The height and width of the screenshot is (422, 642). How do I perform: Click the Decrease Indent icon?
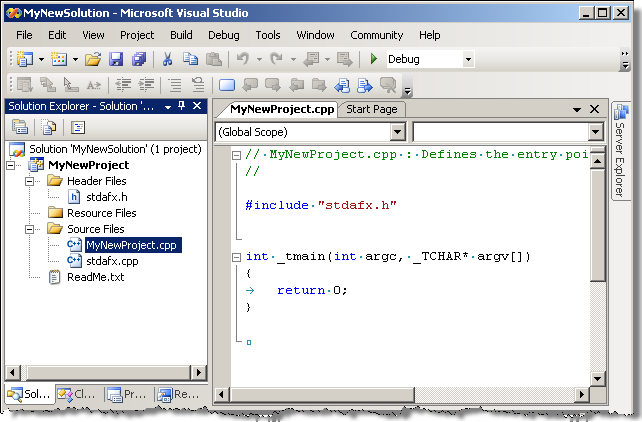(x=123, y=85)
